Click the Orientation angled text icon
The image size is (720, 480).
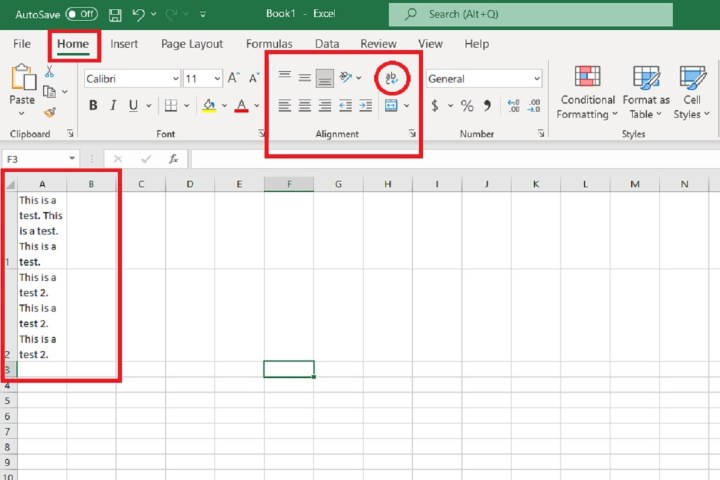(345, 78)
